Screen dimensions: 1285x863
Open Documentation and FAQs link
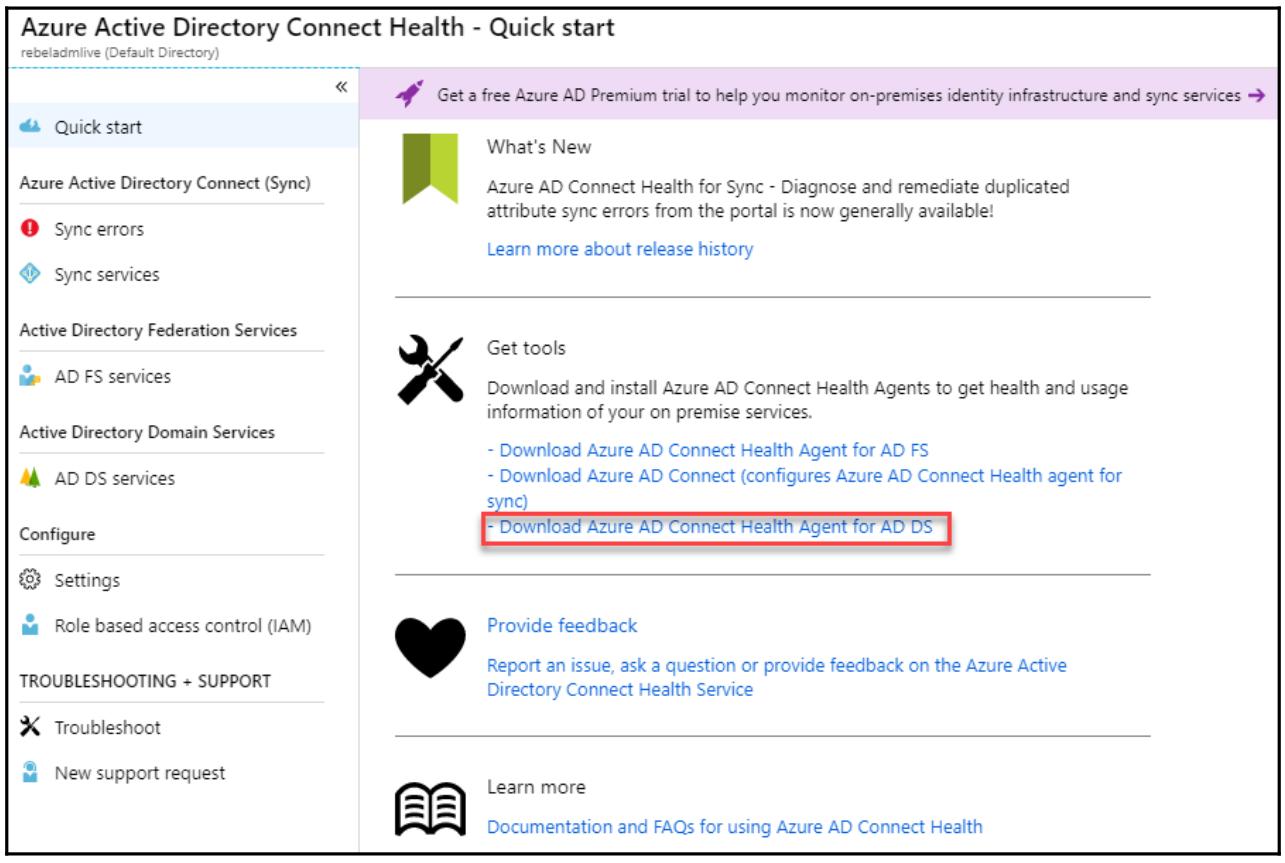click(x=734, y=827)
